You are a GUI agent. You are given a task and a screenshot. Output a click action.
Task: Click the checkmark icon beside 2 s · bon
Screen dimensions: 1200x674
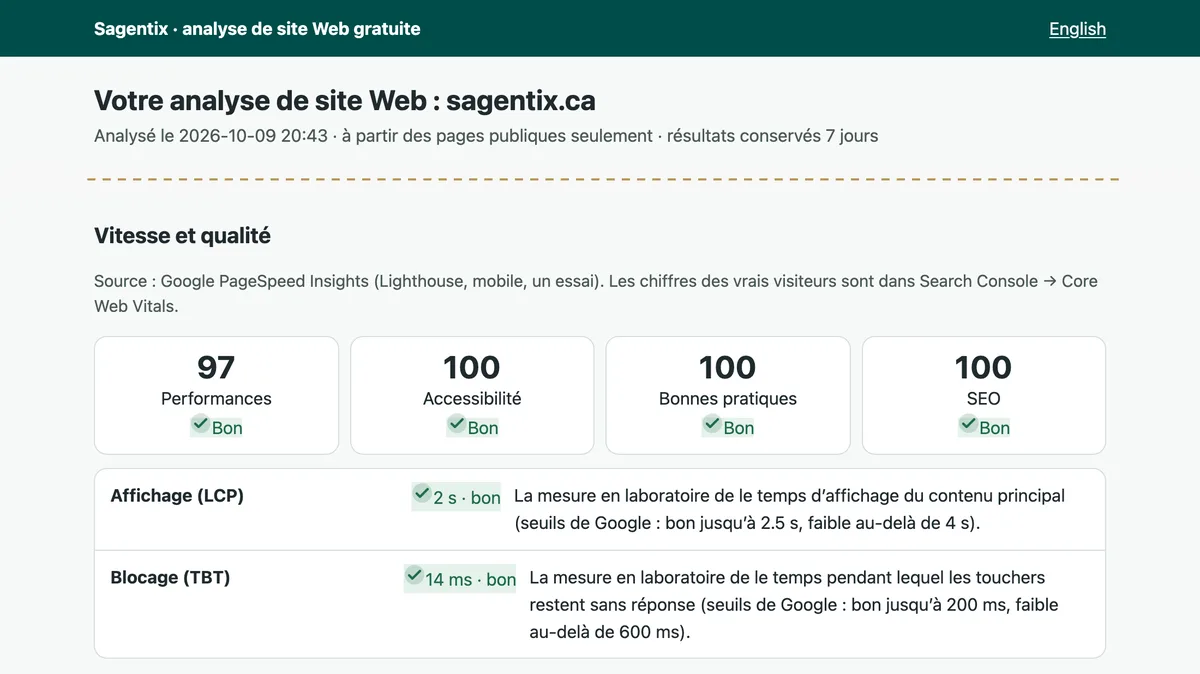(422, 495)
